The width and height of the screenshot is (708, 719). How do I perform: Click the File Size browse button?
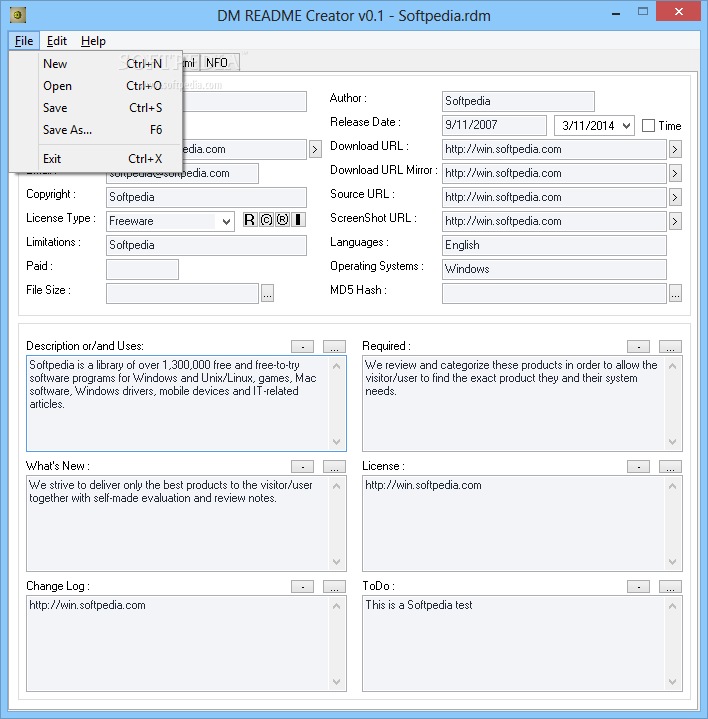[267, 293]
